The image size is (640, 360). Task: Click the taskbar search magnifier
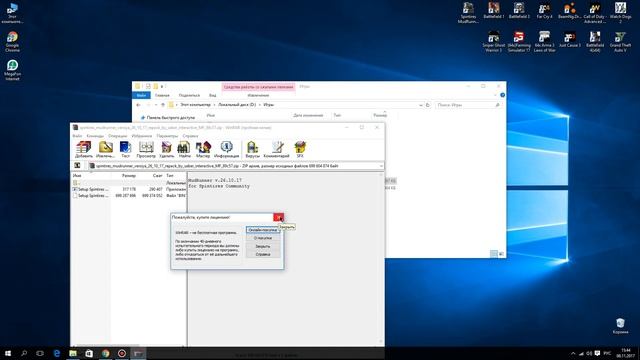tap(24, 353)
